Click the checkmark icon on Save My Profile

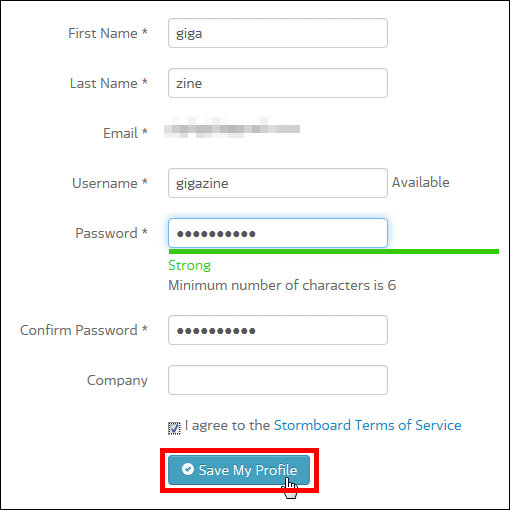188,469
